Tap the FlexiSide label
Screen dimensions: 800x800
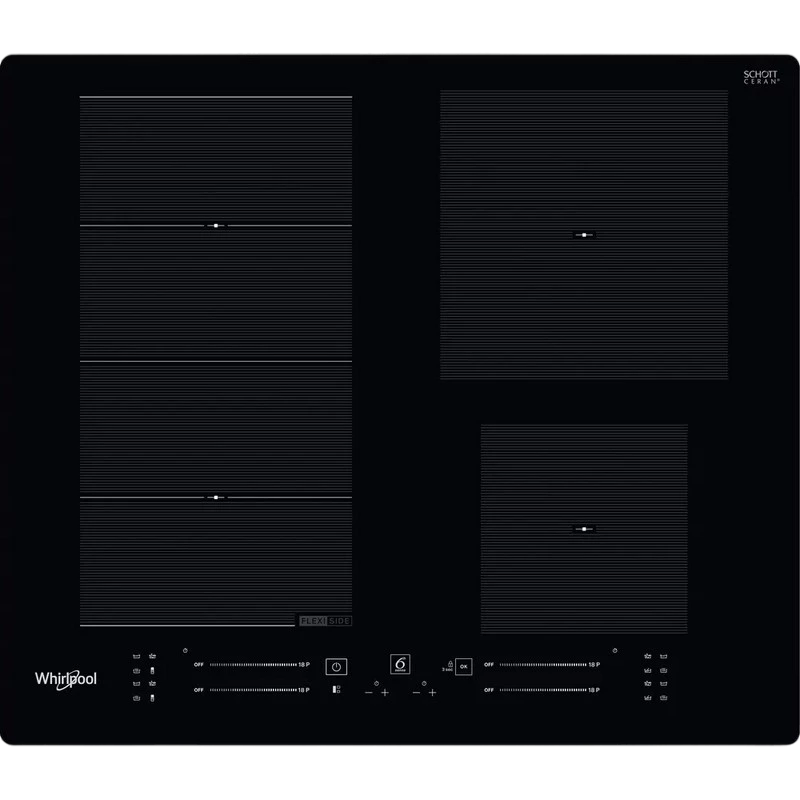(325, 621)
